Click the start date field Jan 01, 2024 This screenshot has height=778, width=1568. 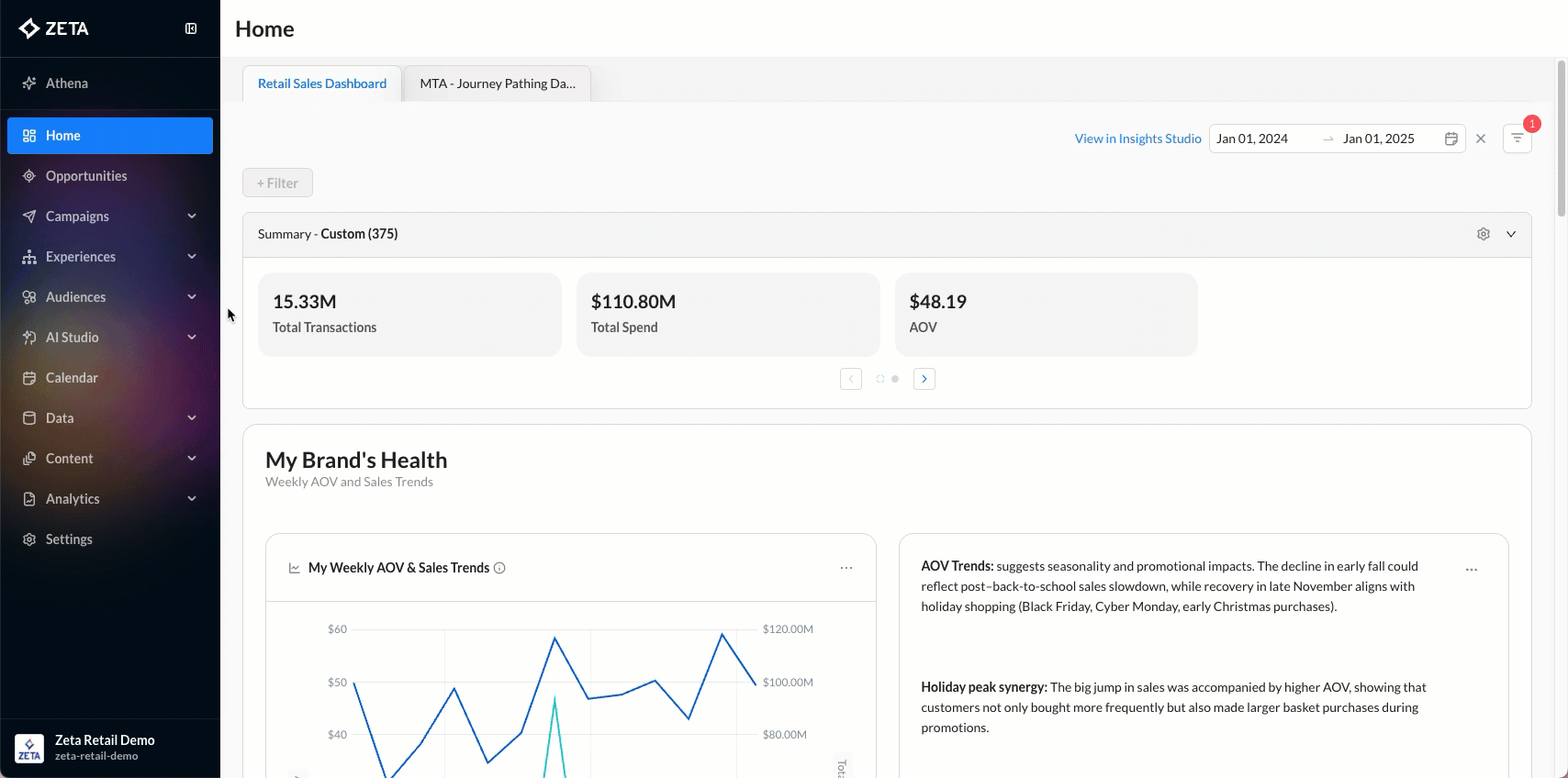(1252, 139)
